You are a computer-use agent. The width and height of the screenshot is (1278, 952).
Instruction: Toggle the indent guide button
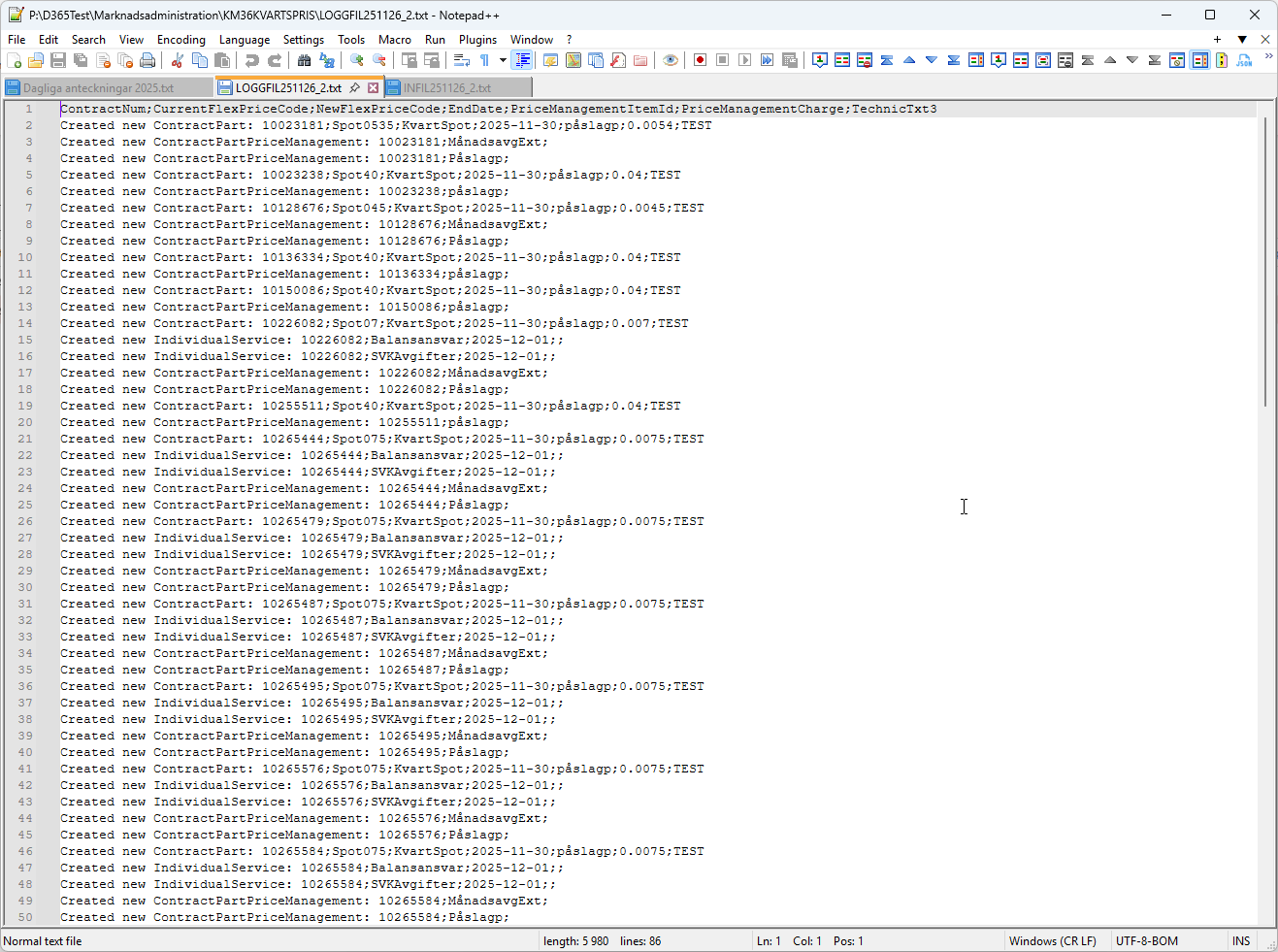click(x=522, y=60)
